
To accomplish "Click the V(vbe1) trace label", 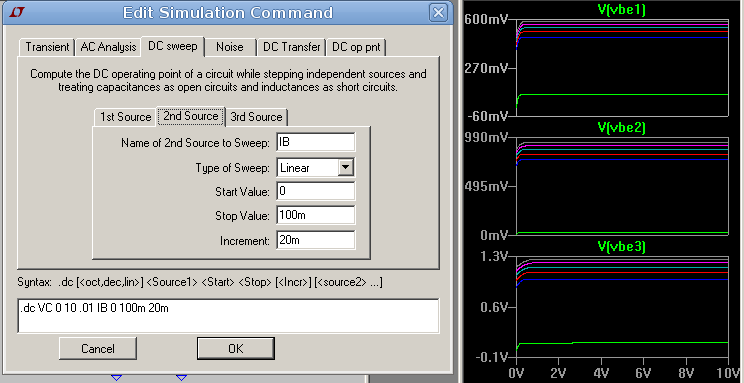I will 622,10.
